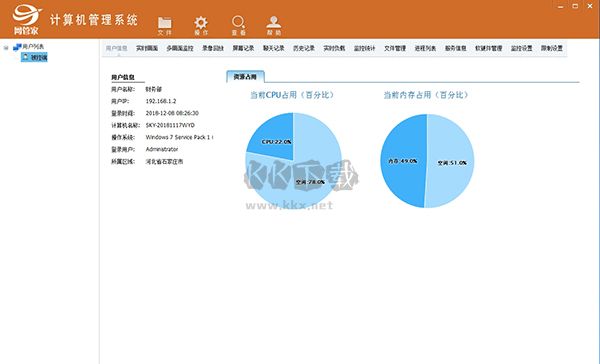Screen dimensions: 600x364
Task: Open the 文件 folder icon in header
Action: click(x=165, y=23)
